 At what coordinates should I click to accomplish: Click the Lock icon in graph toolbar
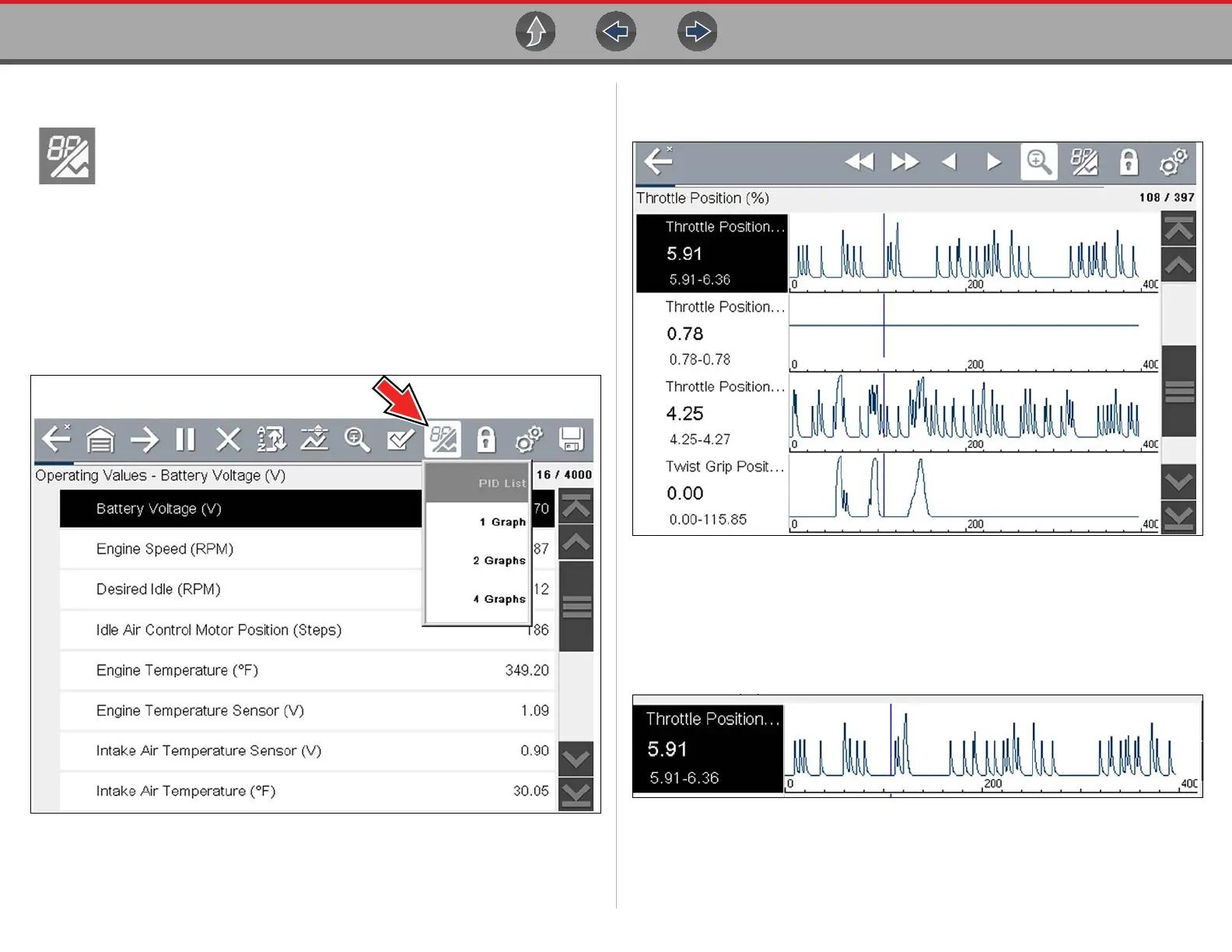coord(1129,162)
